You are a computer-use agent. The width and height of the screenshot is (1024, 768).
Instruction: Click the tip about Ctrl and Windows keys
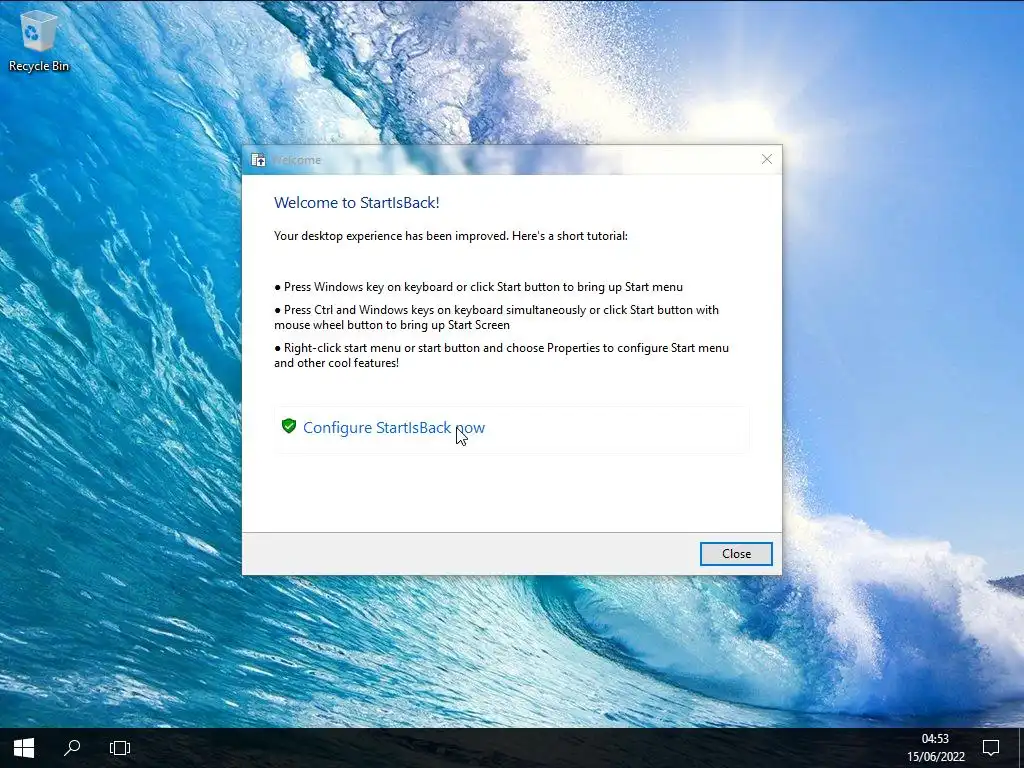coord(496,317)
